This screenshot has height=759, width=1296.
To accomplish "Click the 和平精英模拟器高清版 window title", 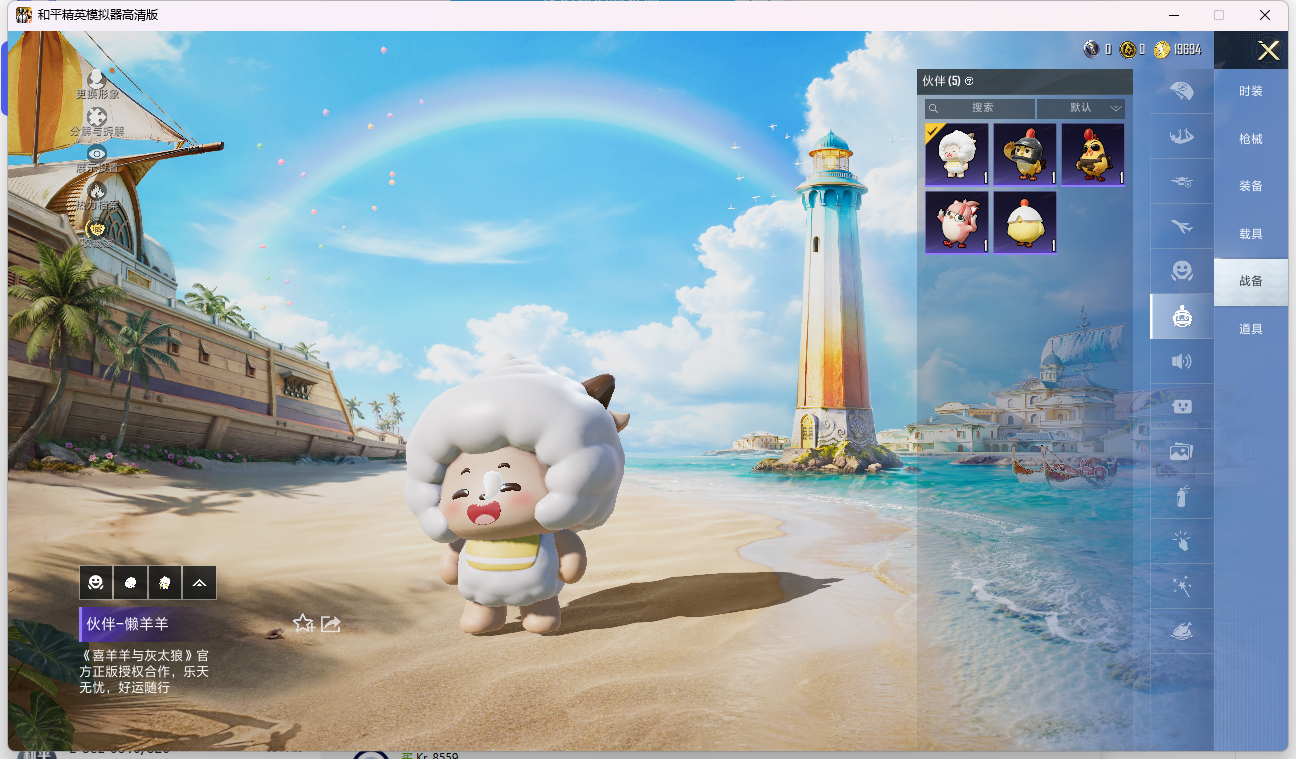I will [98, 15].
